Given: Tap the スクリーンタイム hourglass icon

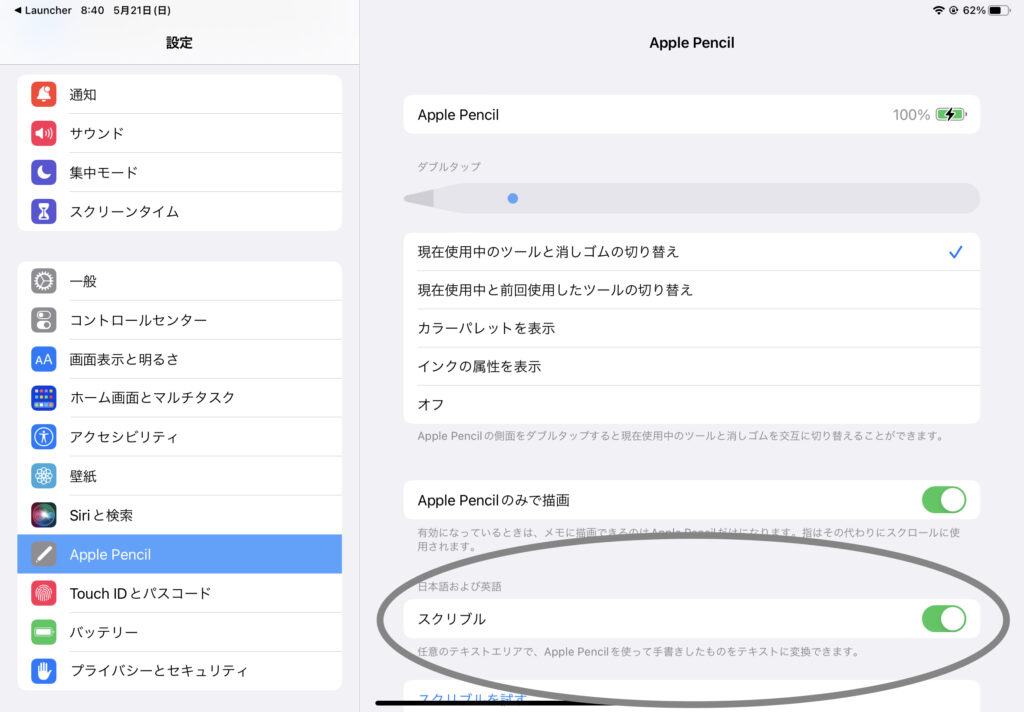Looking at the screenshot, I should (x=44, y=212).
